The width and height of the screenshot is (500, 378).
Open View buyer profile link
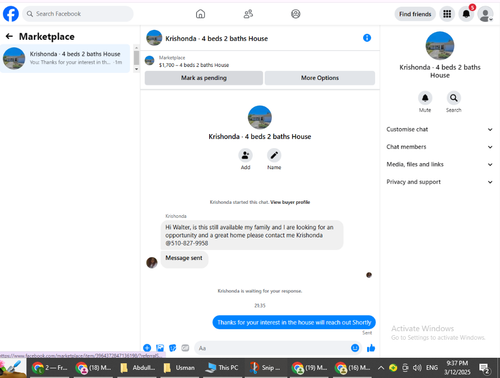[x=290, y=202]
